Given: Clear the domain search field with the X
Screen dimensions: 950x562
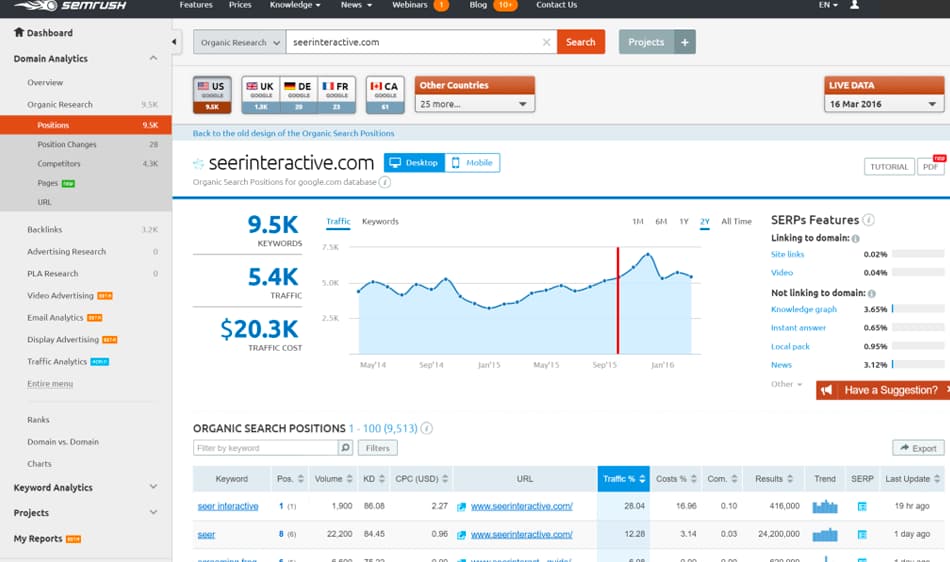Looking at the screenshot, I should [546, 42].
